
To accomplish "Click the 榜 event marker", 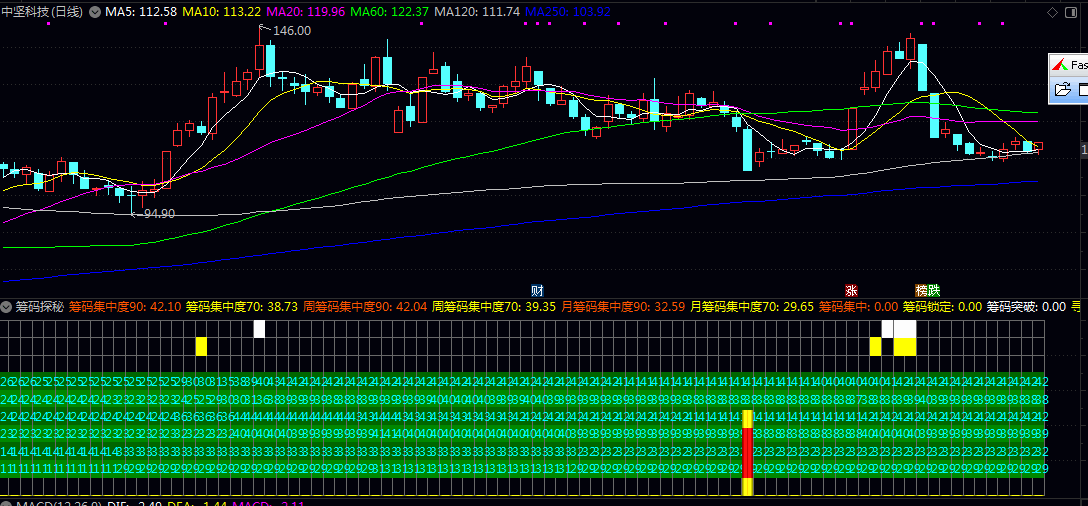I will tap(921, 289).
